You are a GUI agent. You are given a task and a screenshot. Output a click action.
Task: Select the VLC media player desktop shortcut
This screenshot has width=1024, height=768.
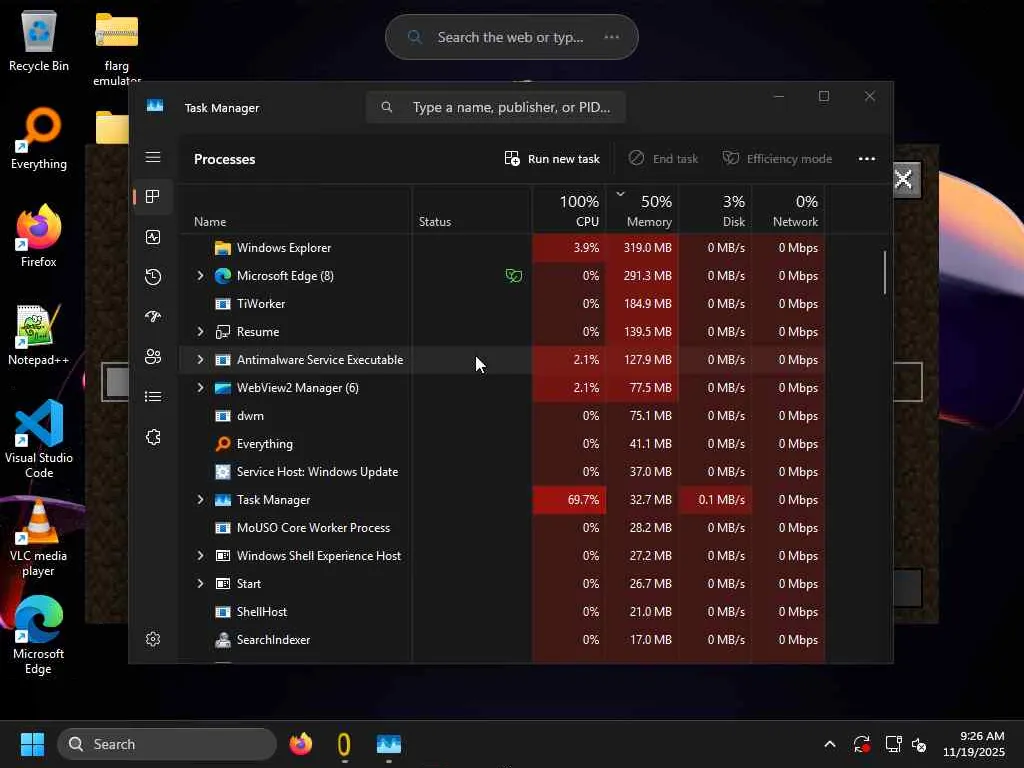pos(39,537)
